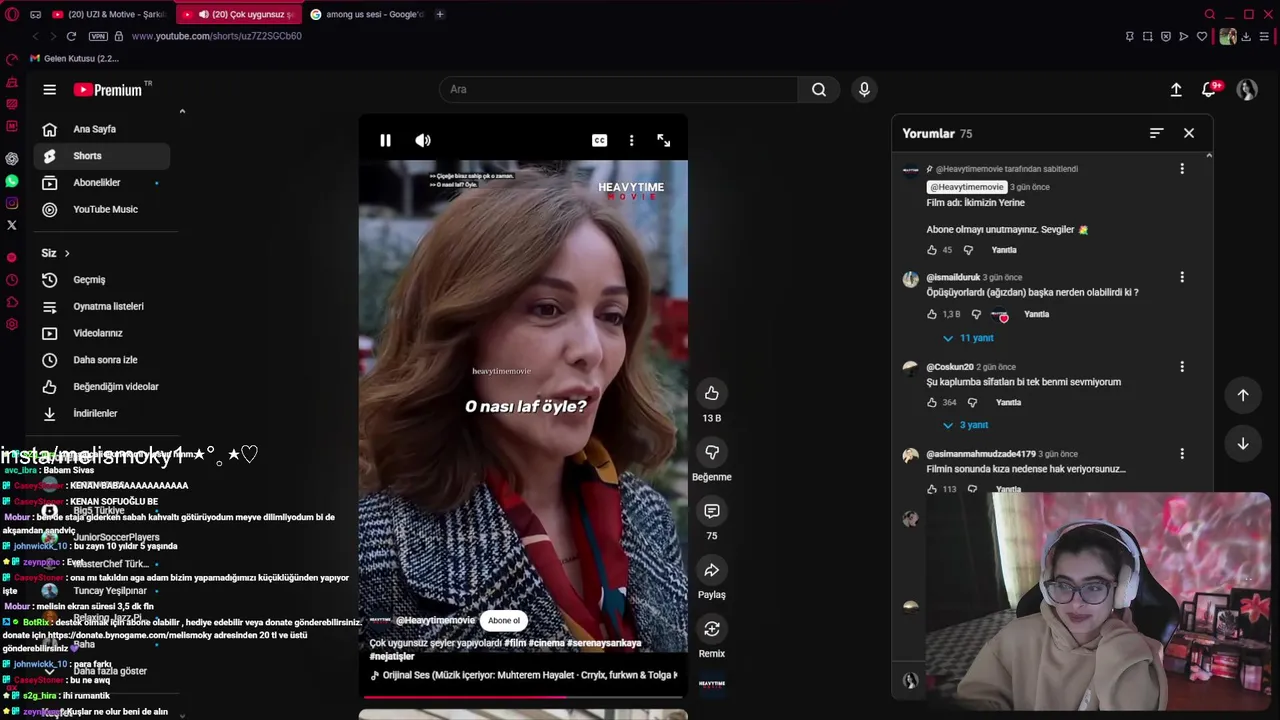This screenshot has height=720, width=1280.
Task: Toggle the YouTube hamburger guide menu
Action: tap(49, 89)
